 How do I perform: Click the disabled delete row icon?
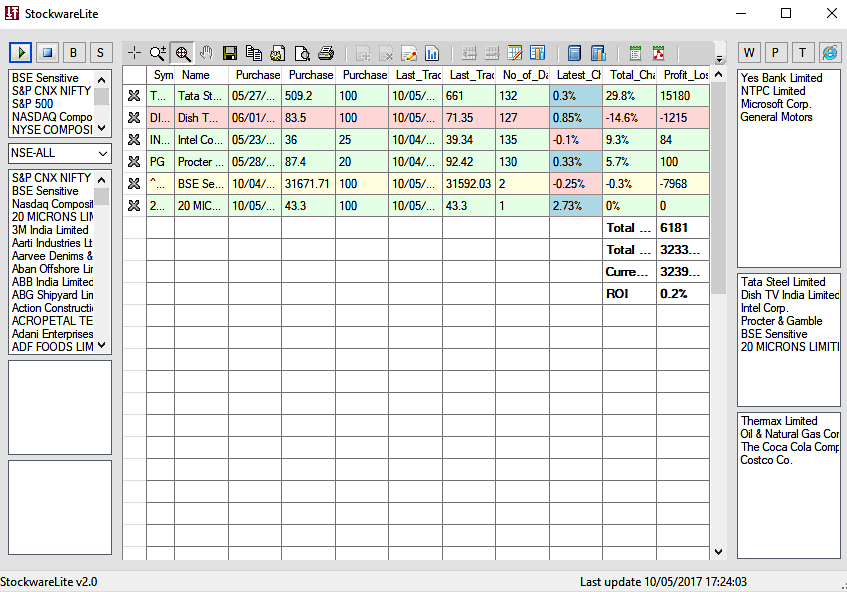[x=386, y=53]
